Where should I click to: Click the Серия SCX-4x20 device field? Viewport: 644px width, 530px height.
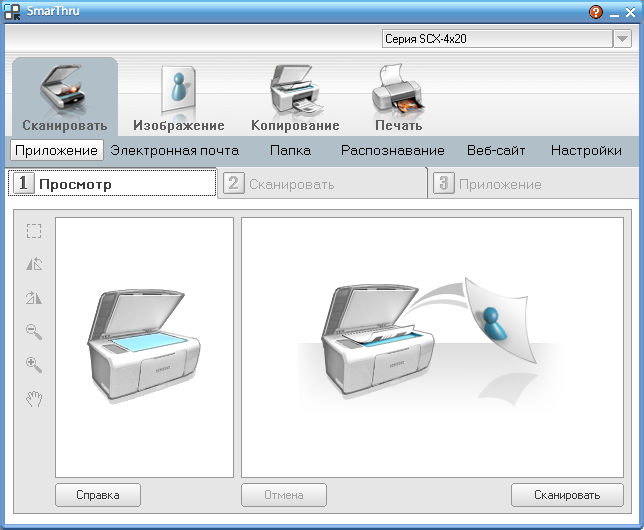[x=497, y=39]
